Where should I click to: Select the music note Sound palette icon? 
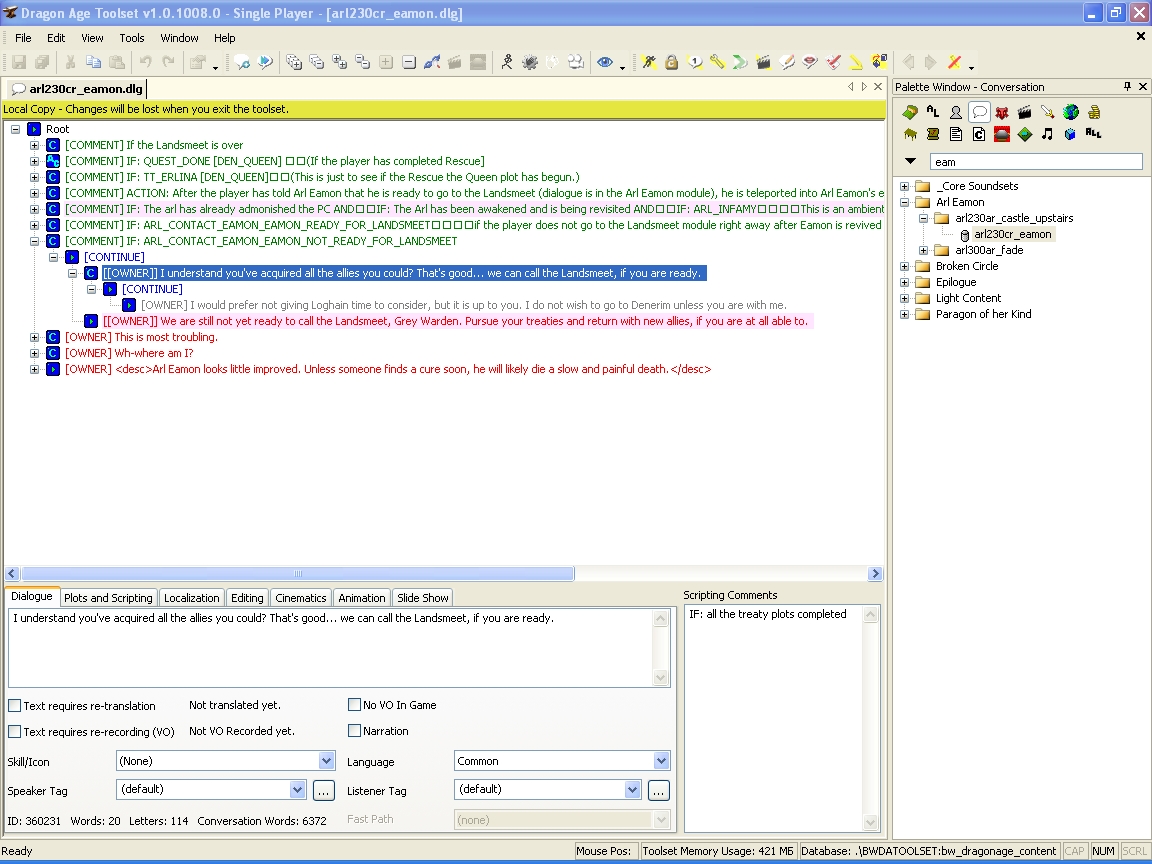point(1048,134)
